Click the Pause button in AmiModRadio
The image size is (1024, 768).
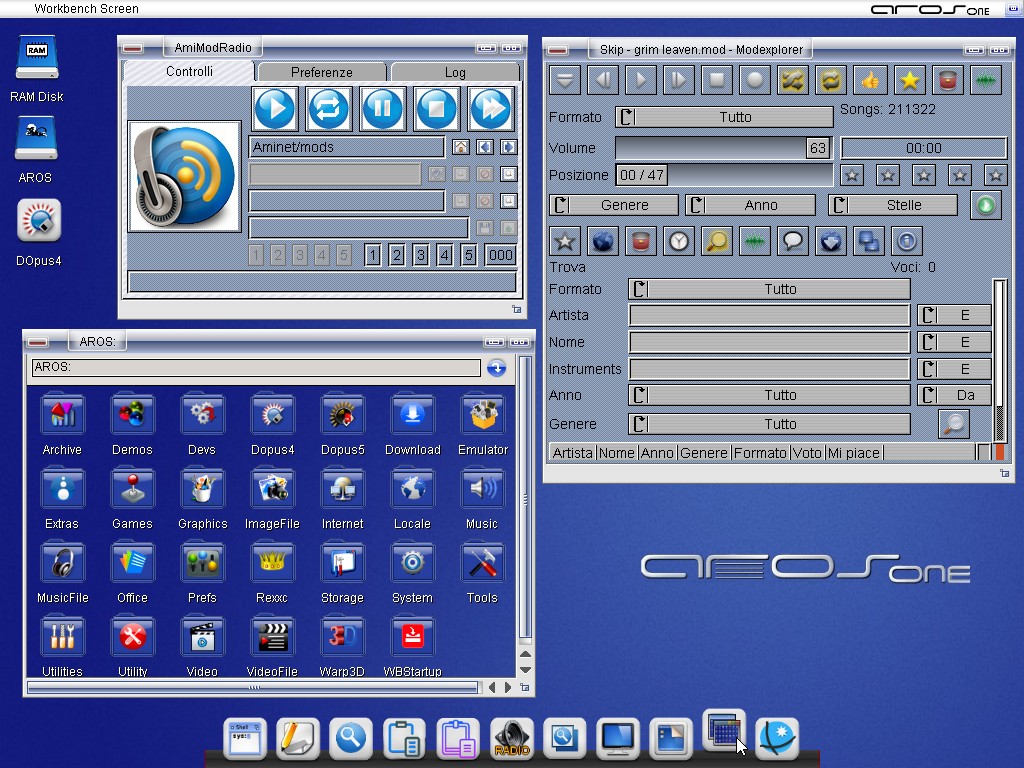[382, 108]
